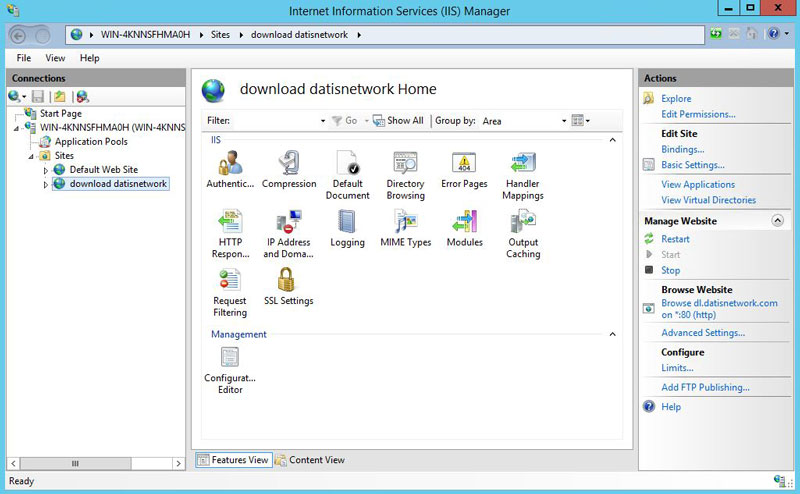800x494 pixels.
Task: Click the refresh page icon
Action: pos(716,34)
